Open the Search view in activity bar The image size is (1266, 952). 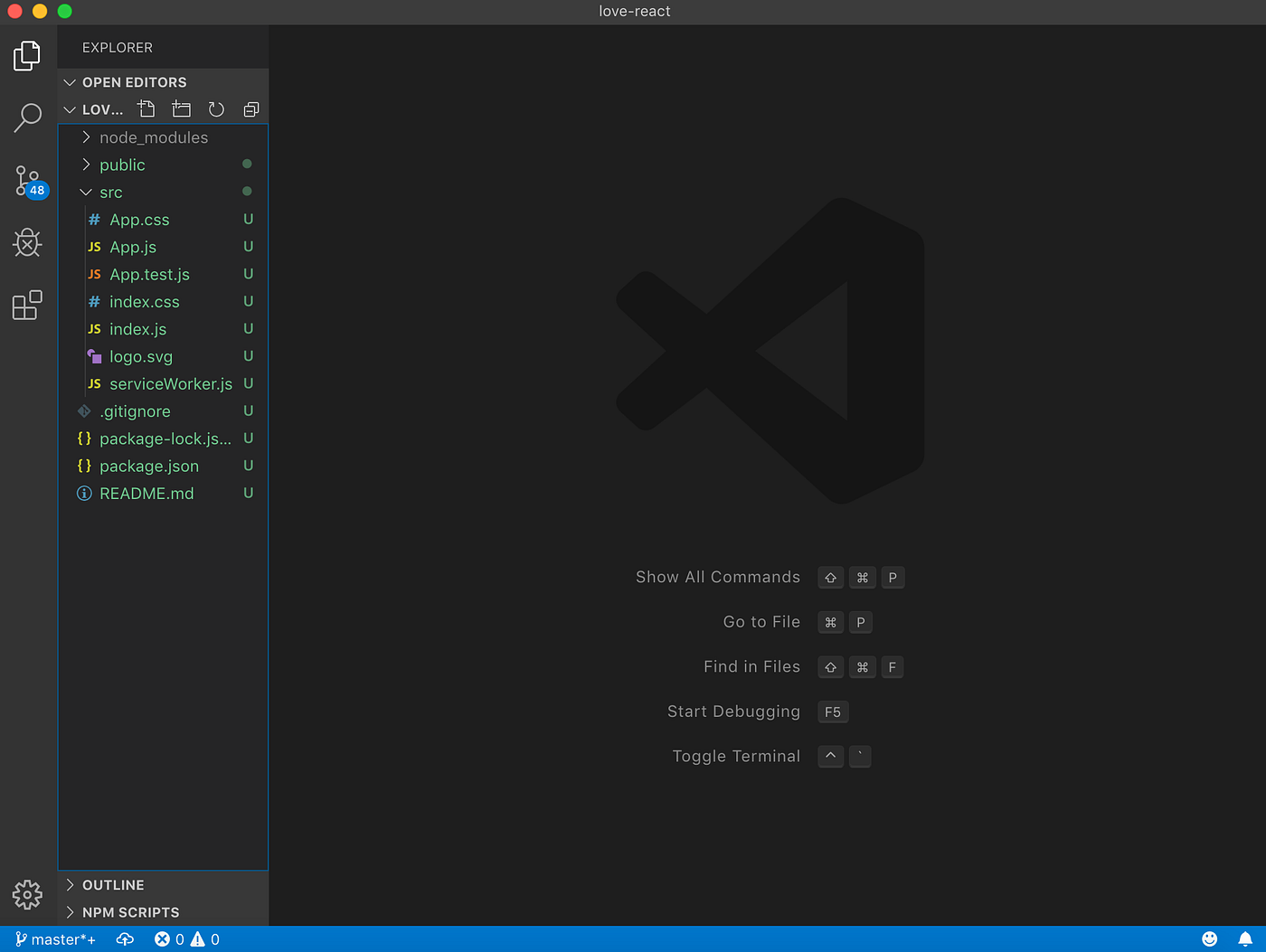pyautogui.click(x=27, y=118)
